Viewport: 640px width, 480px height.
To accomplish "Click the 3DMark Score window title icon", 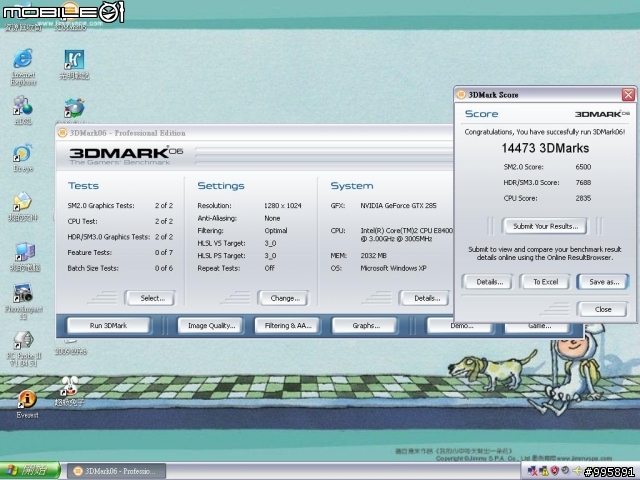I will click(461, 95).
